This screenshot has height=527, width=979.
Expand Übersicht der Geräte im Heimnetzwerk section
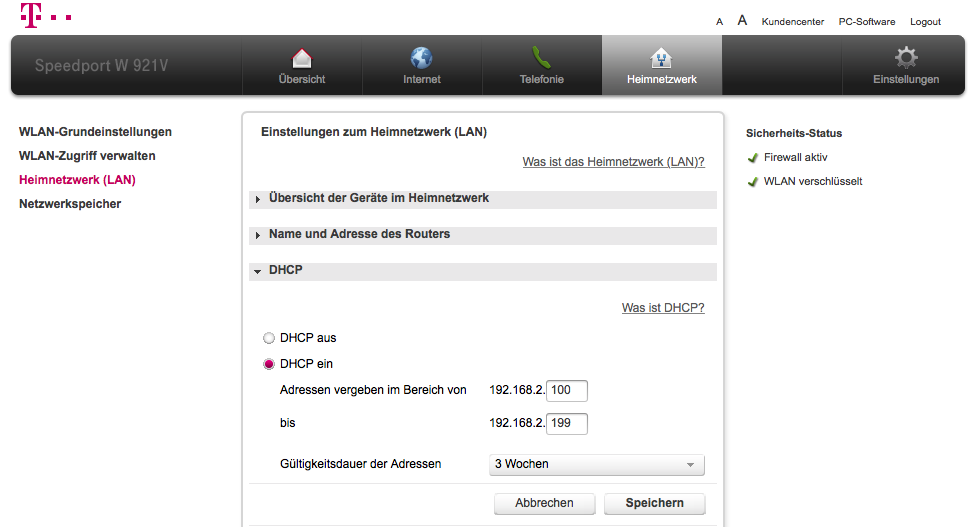pyautogui.click(x=483, y=199)
